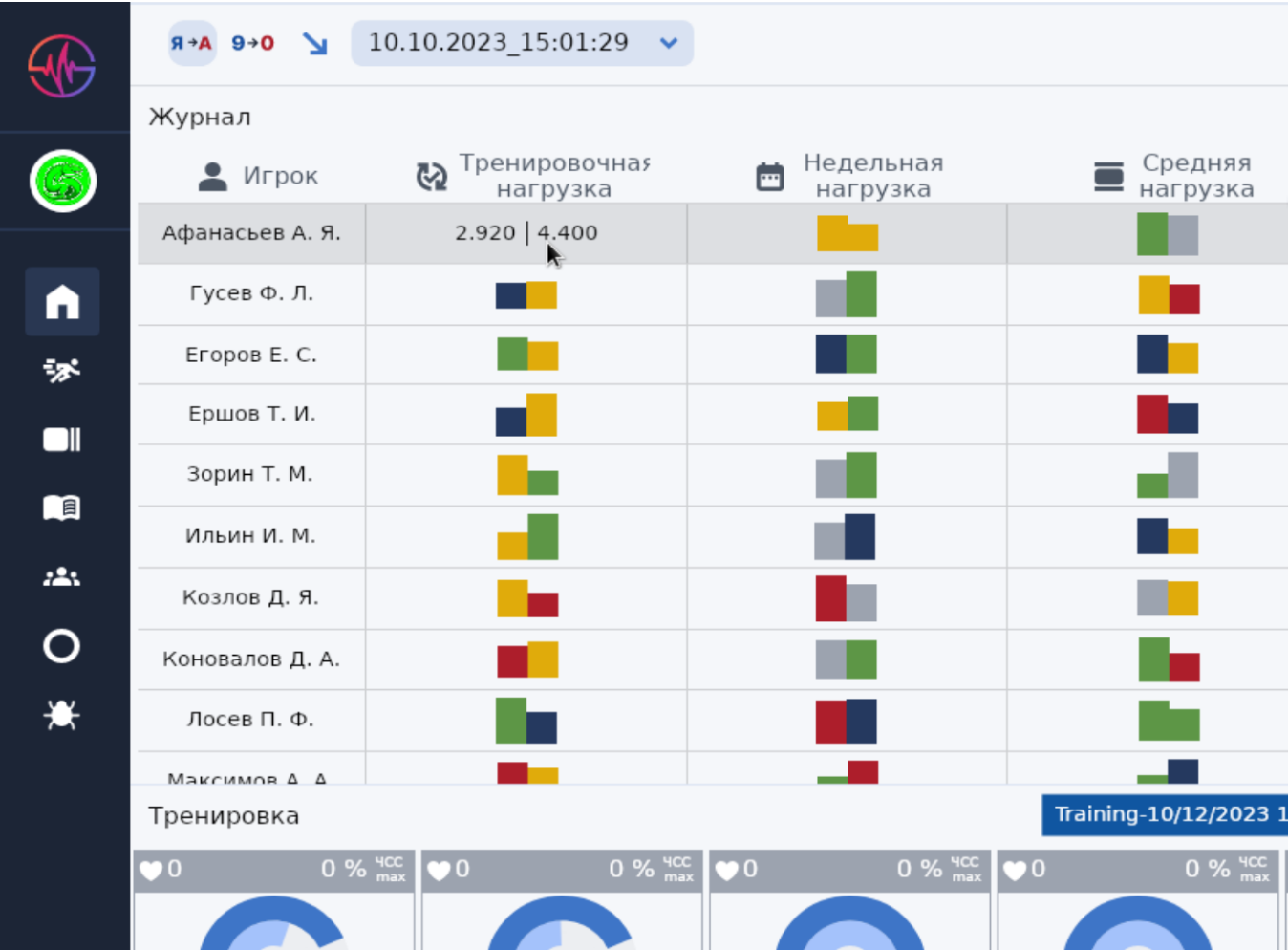1288x950 pixels.
Task: Select player Коновалов Д. А.
Action: click(x=251, y=659)
